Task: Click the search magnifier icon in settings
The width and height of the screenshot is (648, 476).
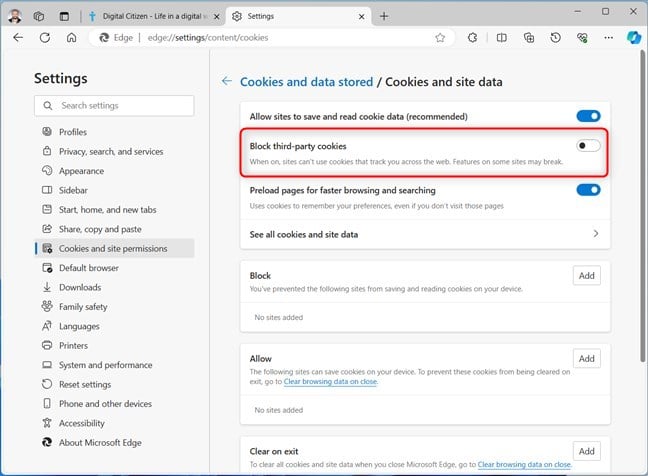Action: [x=48, y=106]
